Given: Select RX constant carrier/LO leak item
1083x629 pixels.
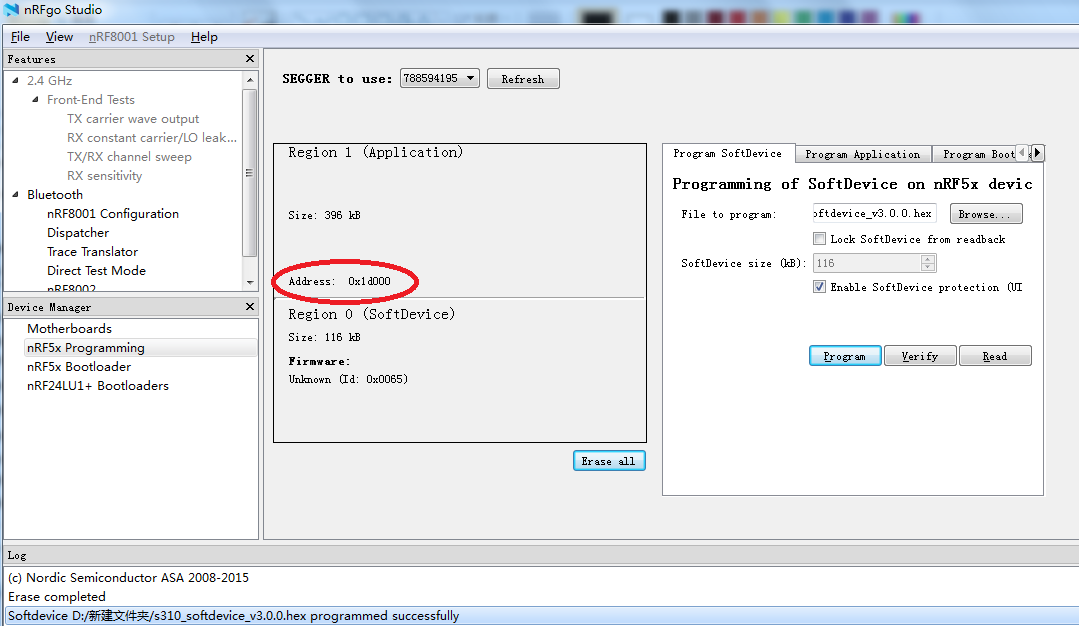Looking at the screenshot, I should [151, 137].
